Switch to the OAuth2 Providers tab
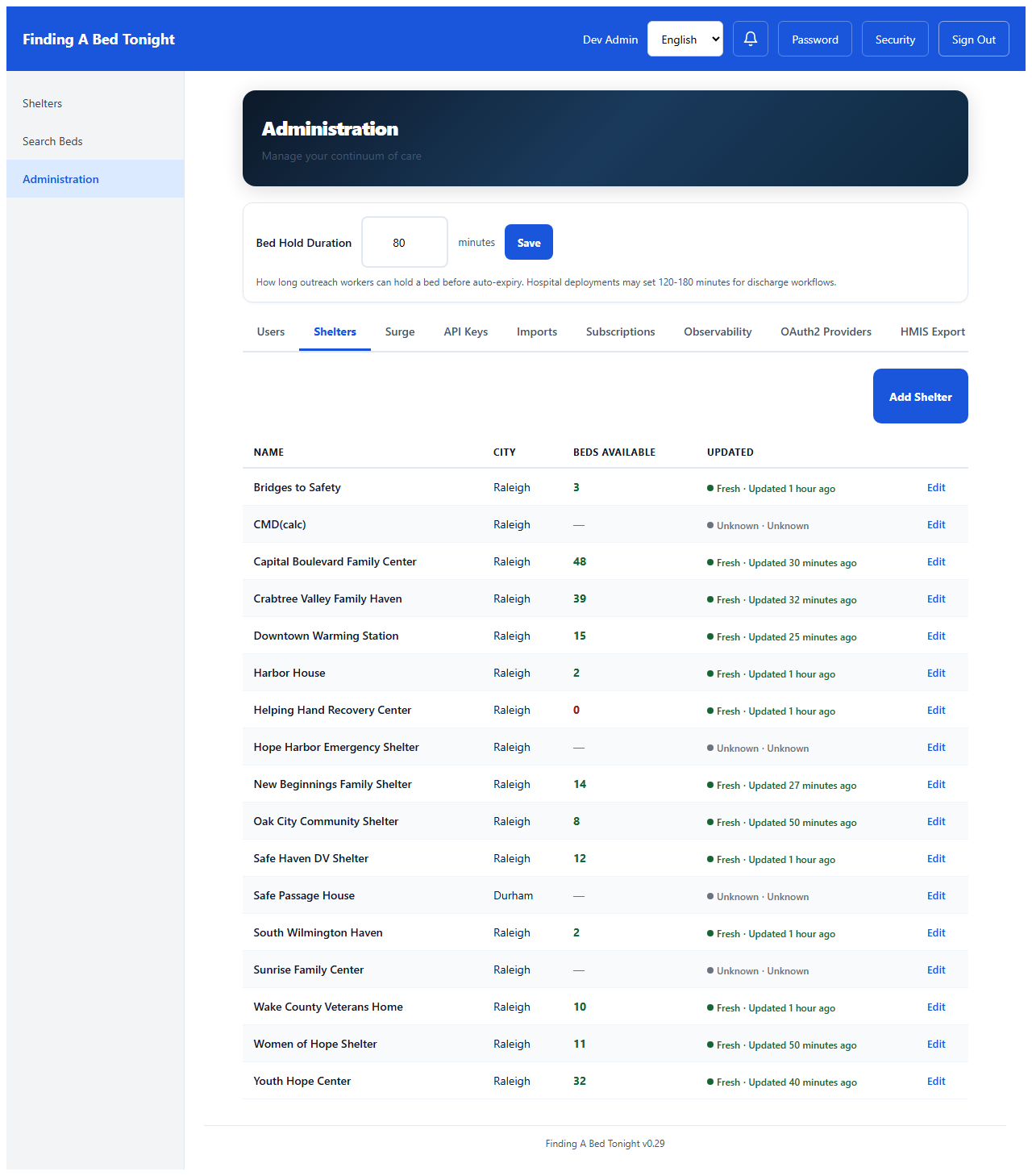 tap(825, 332)
